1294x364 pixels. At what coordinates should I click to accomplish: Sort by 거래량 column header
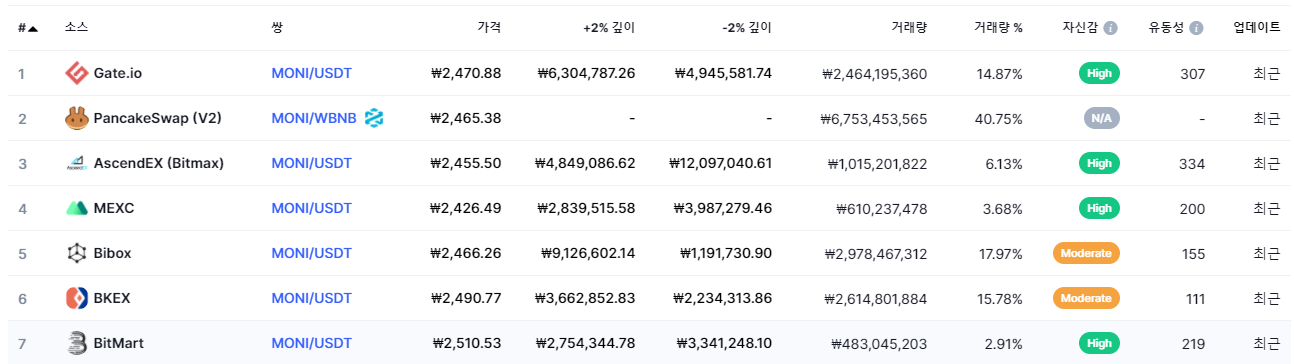[x=910, y=28]
